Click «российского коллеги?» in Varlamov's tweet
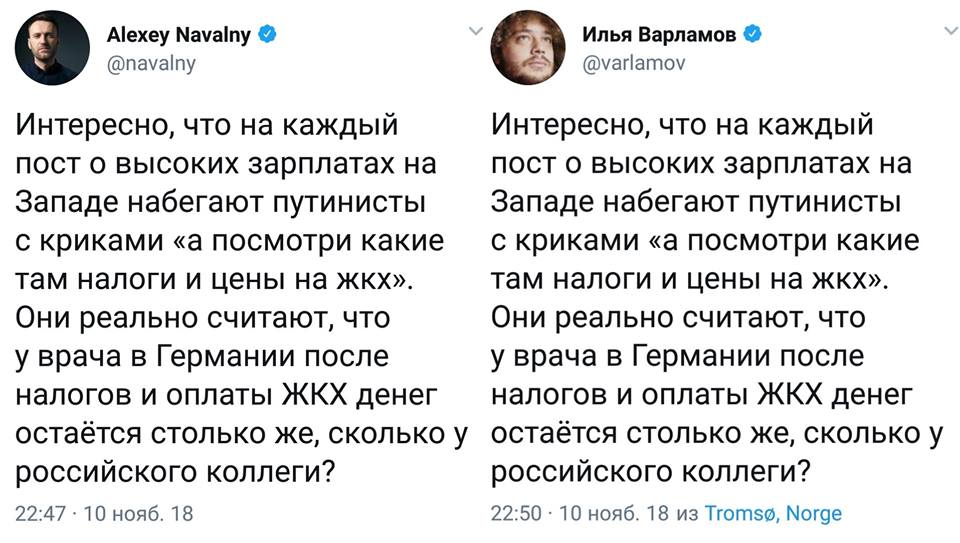The image size is (960, 543). 652,472
